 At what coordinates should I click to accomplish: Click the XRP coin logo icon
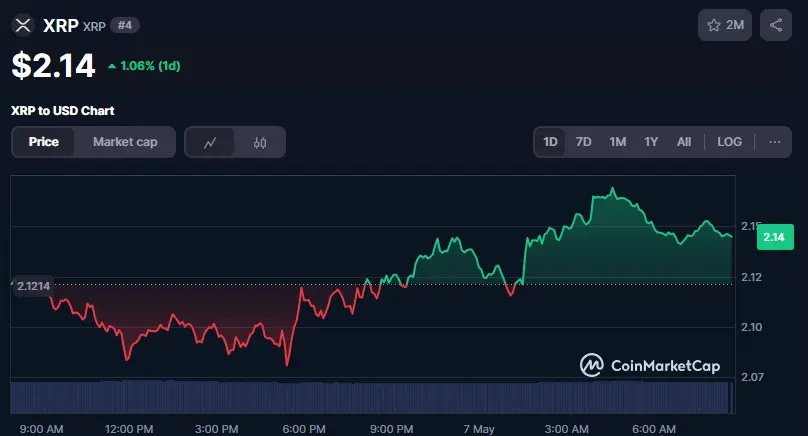23,25
